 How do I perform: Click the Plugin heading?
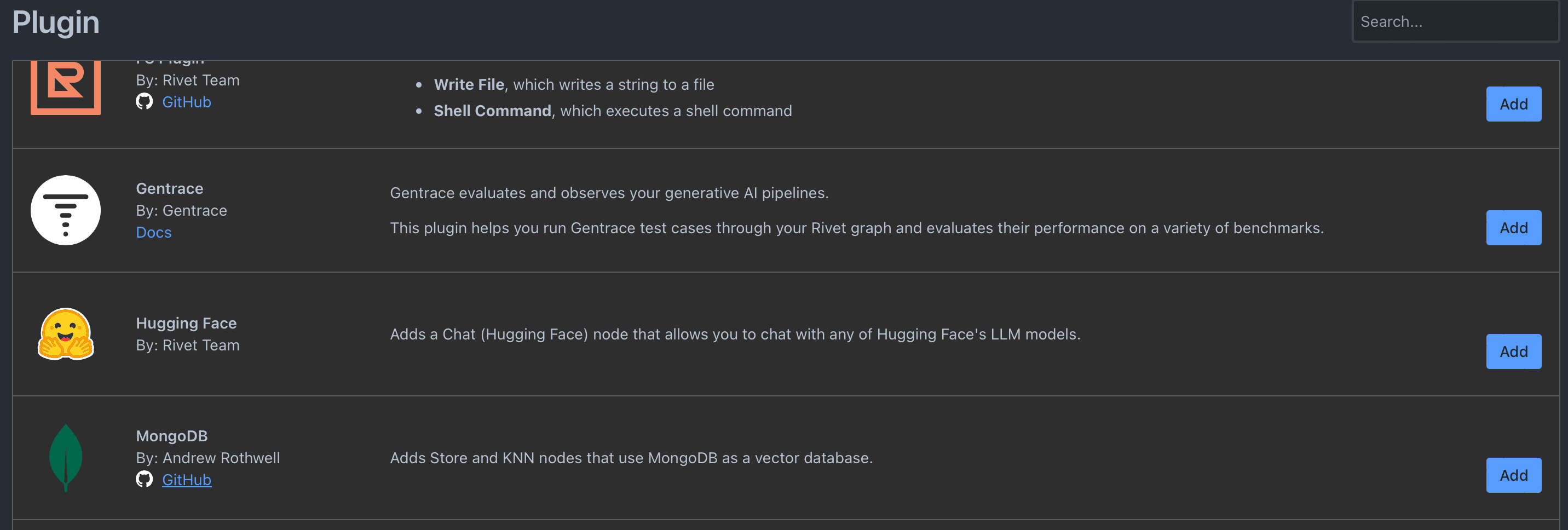(x=55, y=22)
